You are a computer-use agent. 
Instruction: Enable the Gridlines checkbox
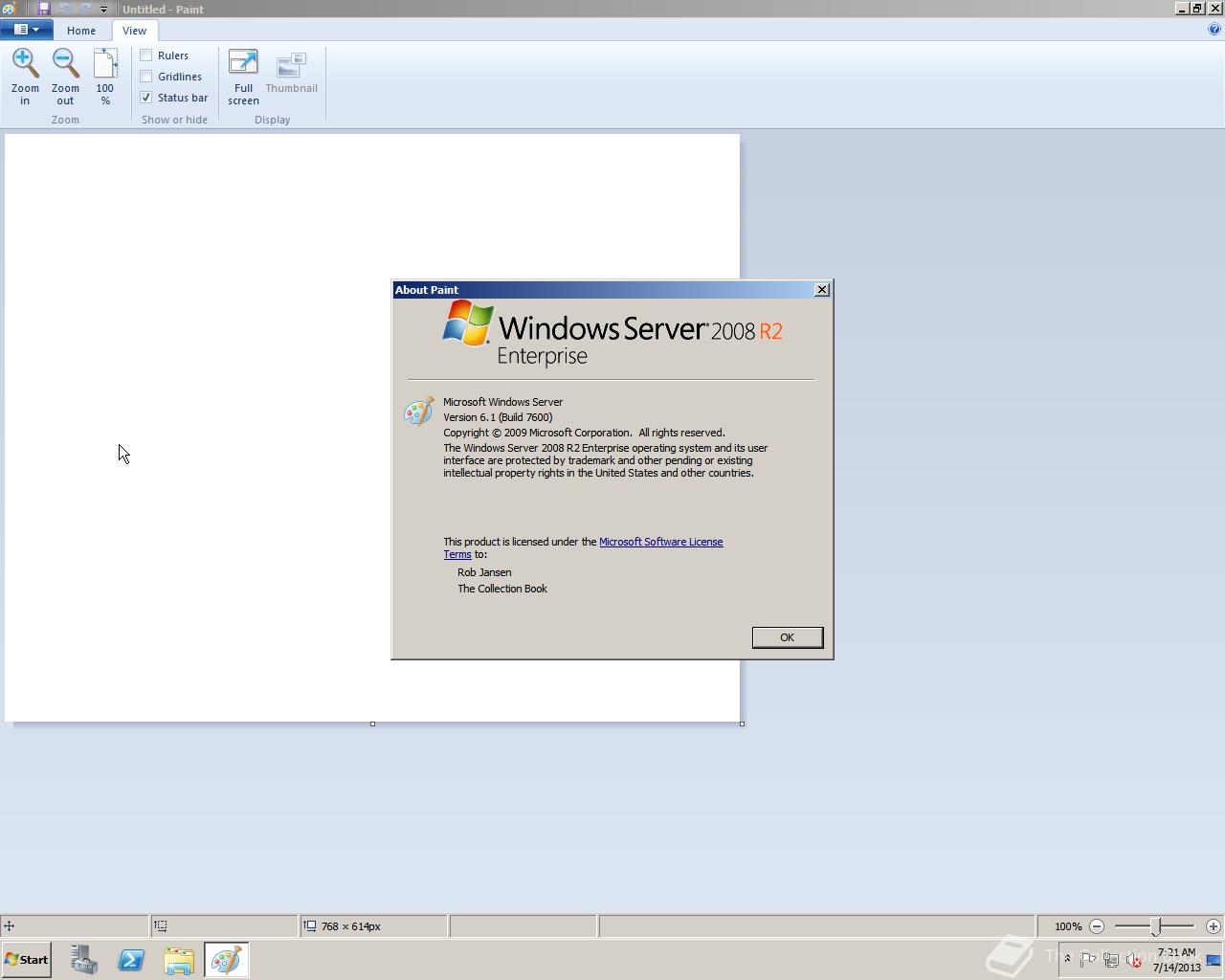coord(146,77)
